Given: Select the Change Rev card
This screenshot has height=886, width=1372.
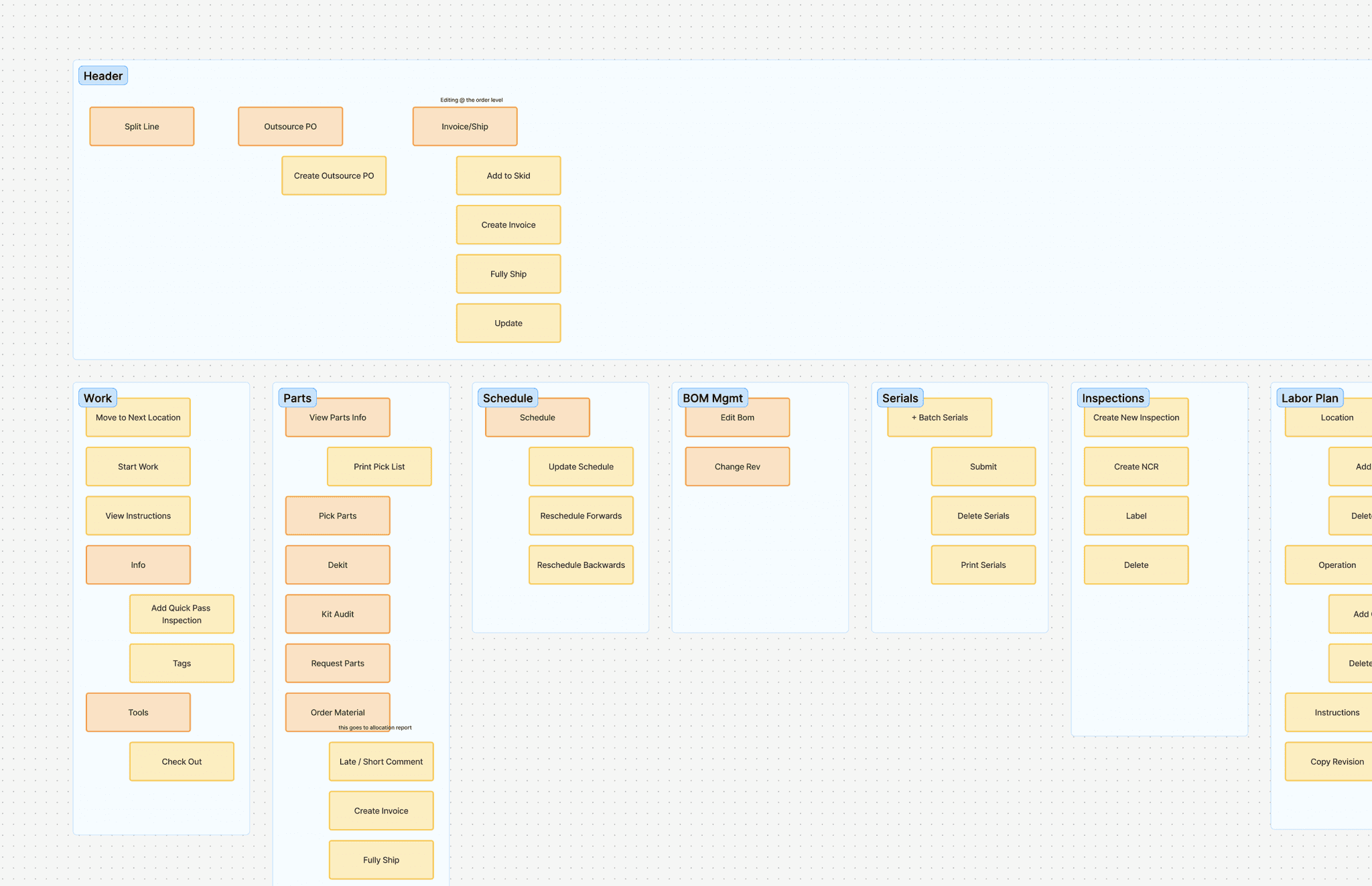Looking at the screenshot, I should pos(737,467).
